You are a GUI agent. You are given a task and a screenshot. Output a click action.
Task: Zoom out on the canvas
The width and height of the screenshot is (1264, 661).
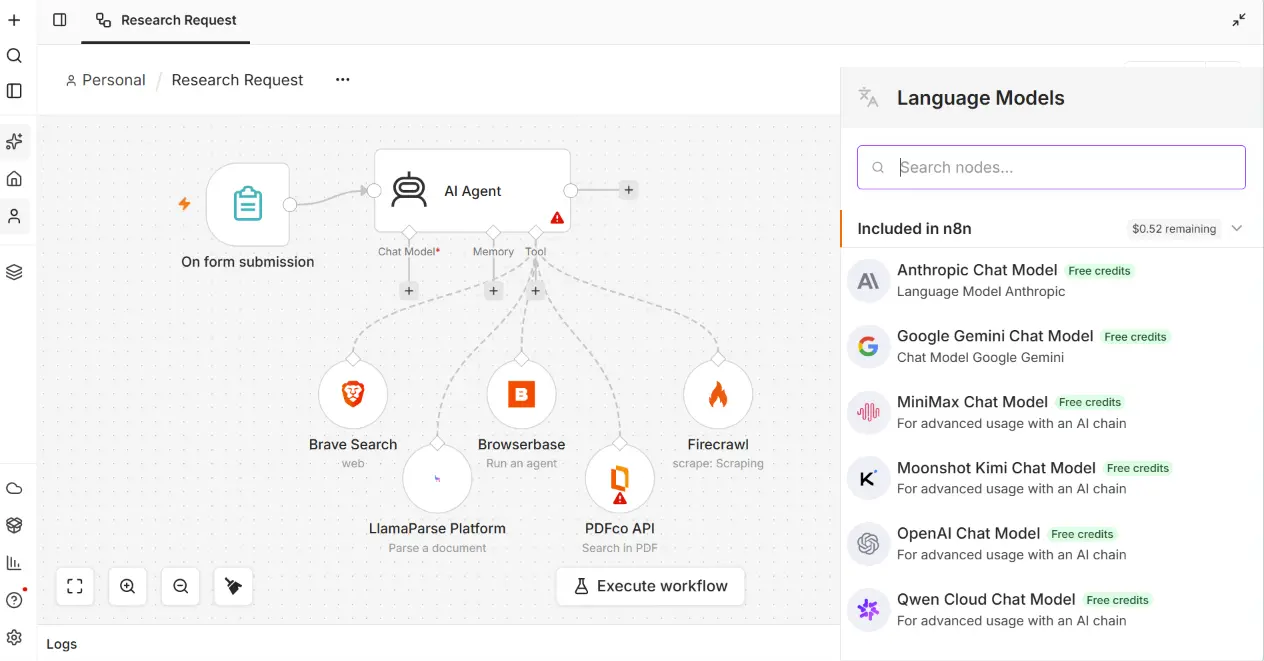[181, 587]
